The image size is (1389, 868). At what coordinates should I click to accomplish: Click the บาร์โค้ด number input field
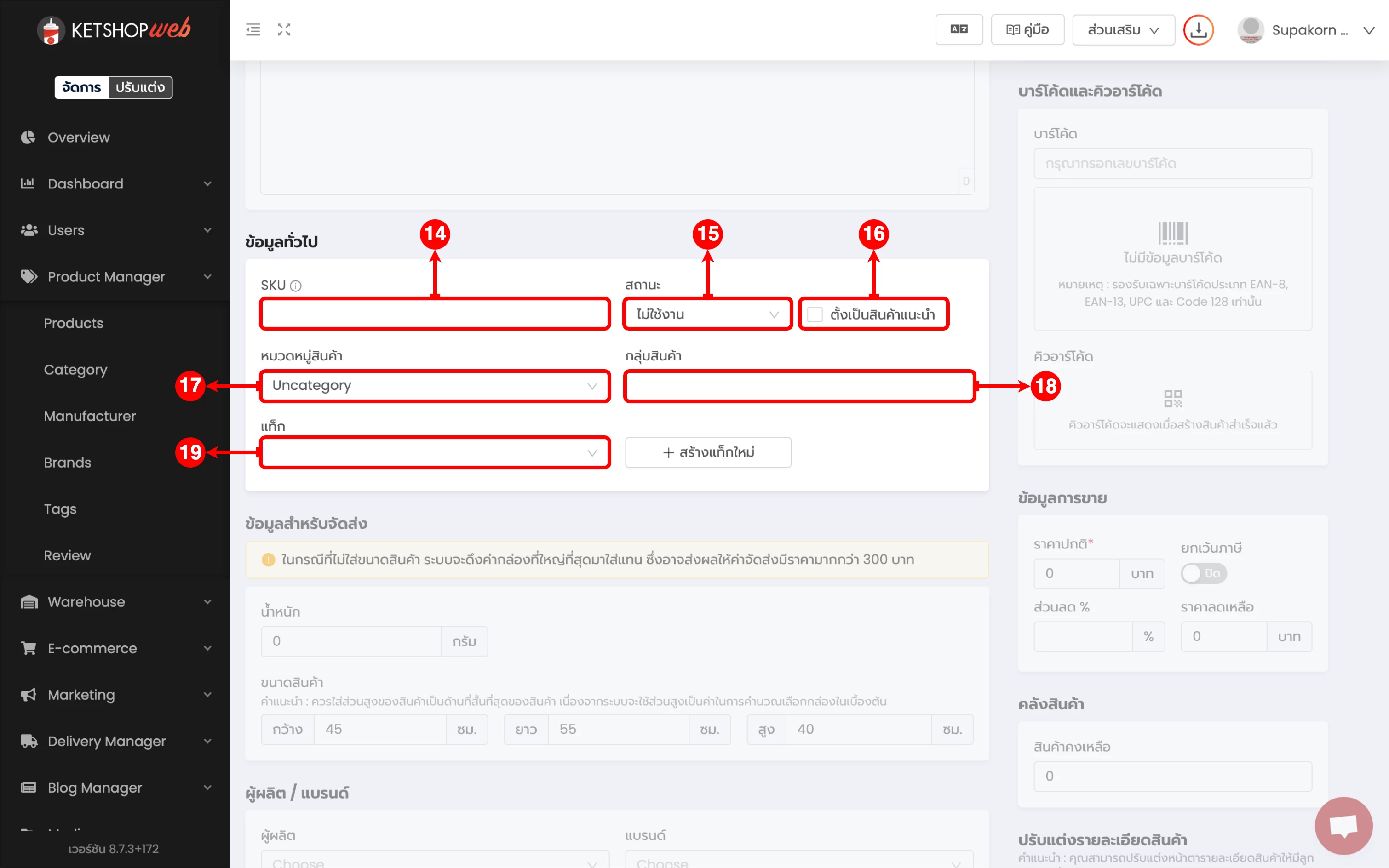click(x=1172, y=164)
